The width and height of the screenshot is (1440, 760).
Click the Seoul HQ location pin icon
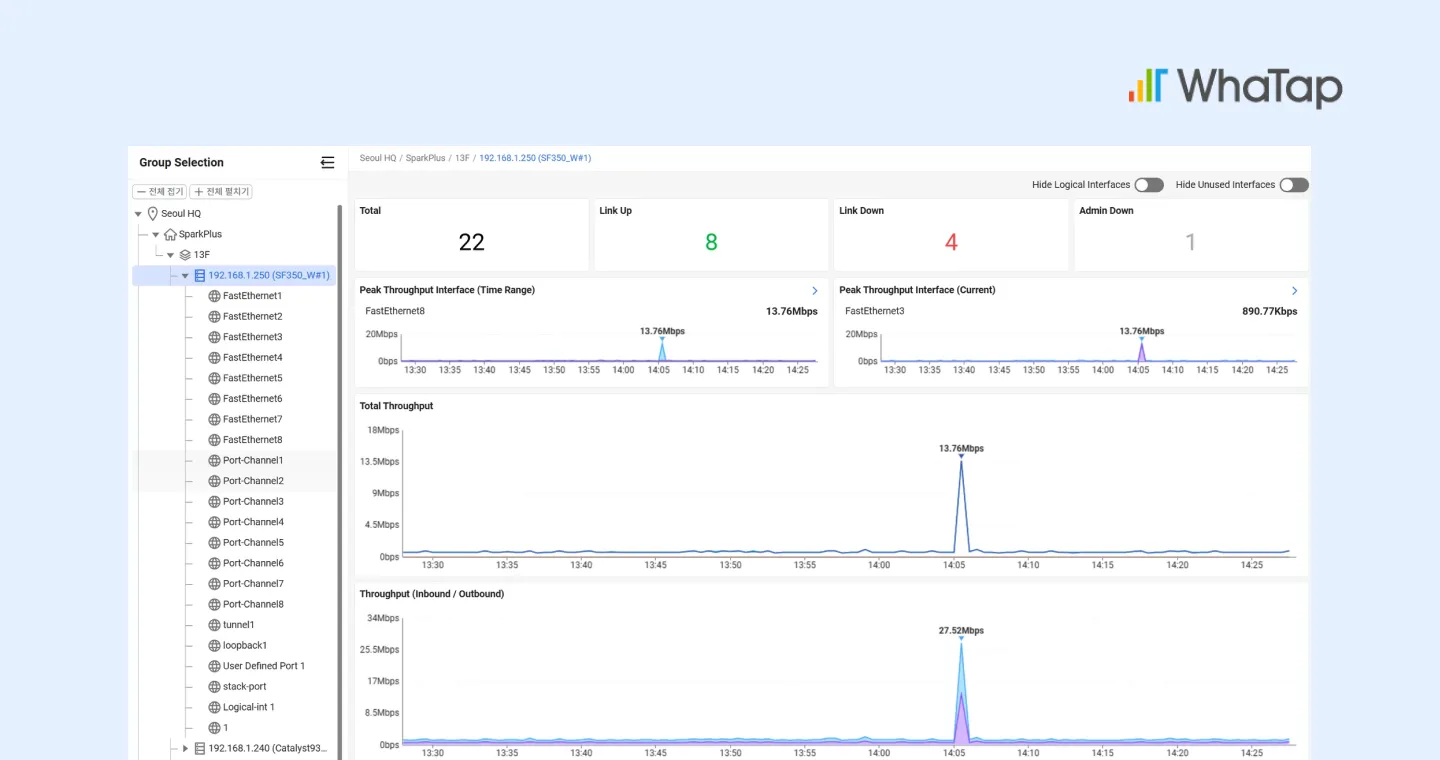tap(153, 213)
